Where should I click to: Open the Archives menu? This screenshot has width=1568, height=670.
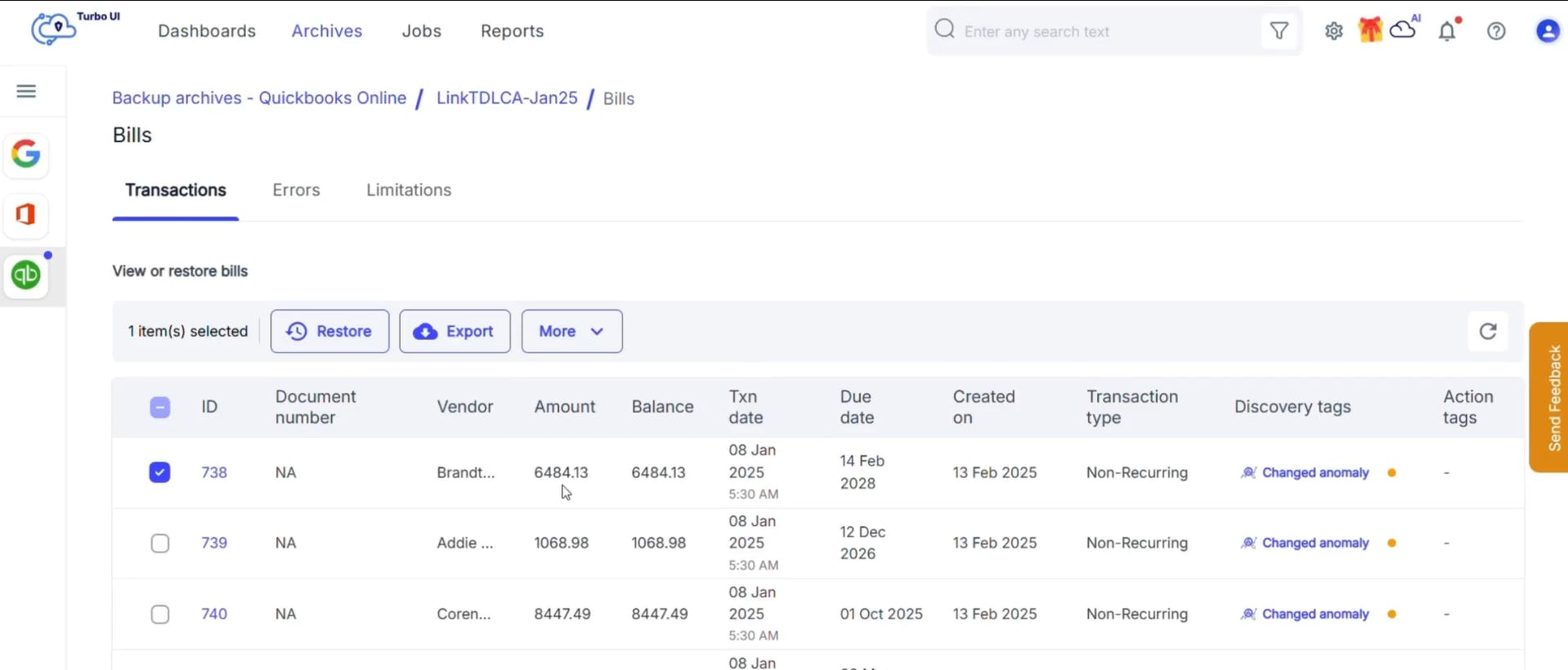(327, 31)
